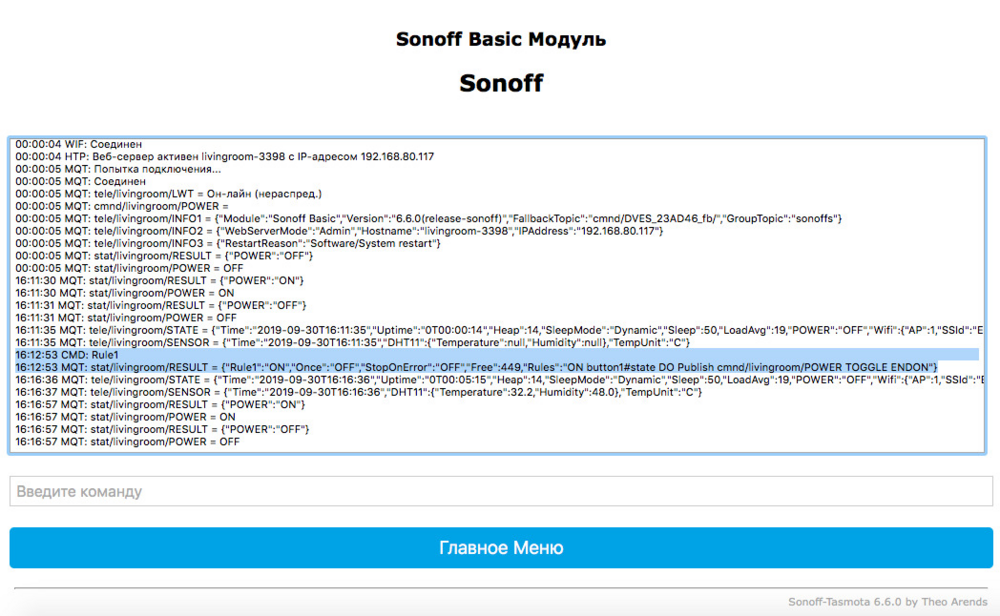Click the 'Введите команду' command input field
1000x616 pixels.
pos(501,491)
